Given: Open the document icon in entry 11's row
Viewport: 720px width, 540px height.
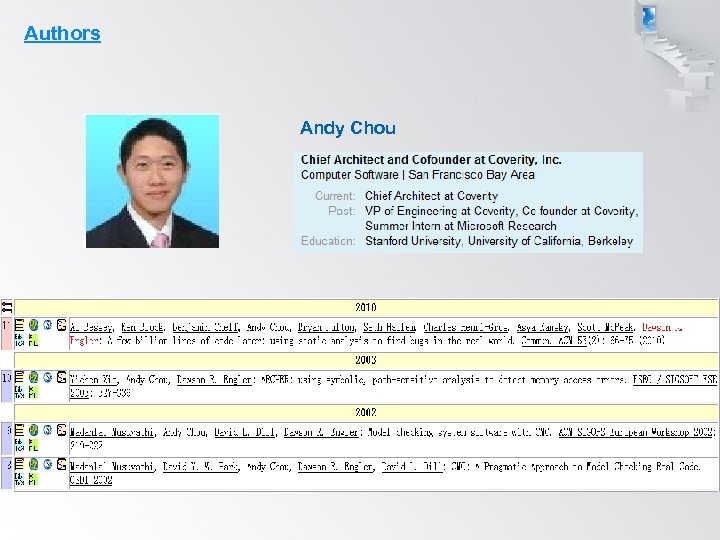Looking at the screenshot, I should click(19, 326).
